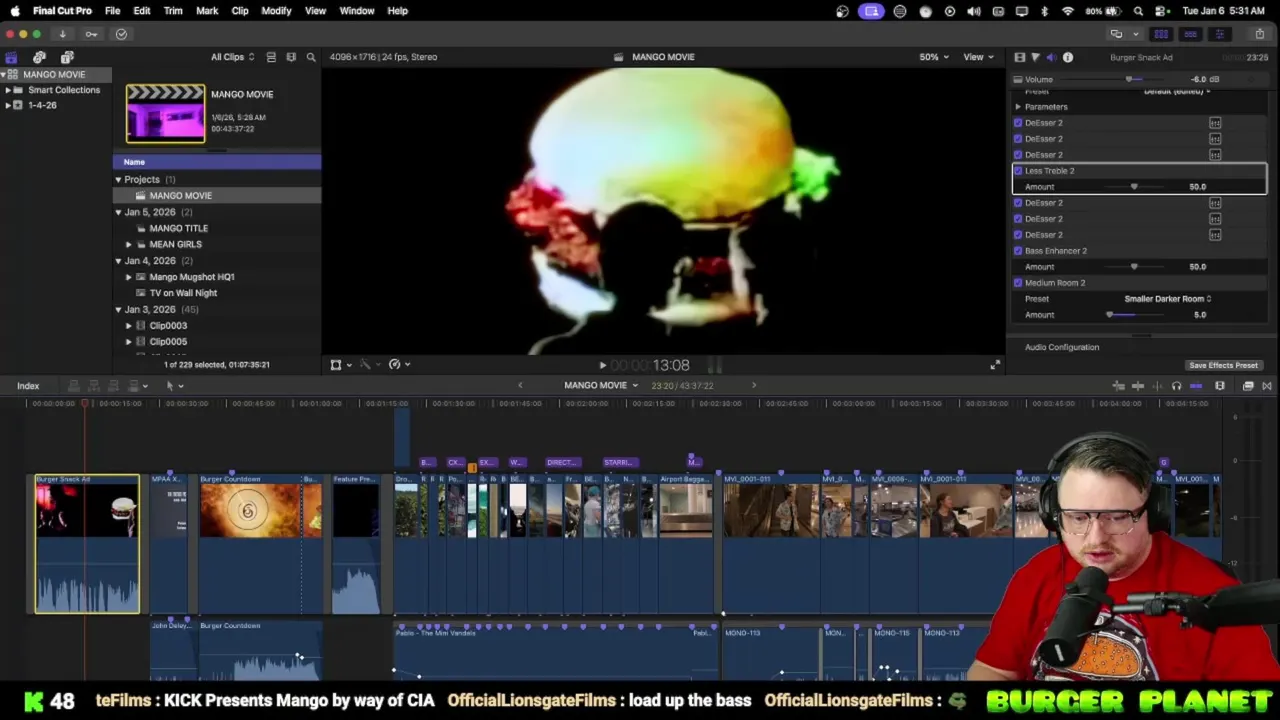Click the Save Effects Preset button

click(x=1223, y=366)
